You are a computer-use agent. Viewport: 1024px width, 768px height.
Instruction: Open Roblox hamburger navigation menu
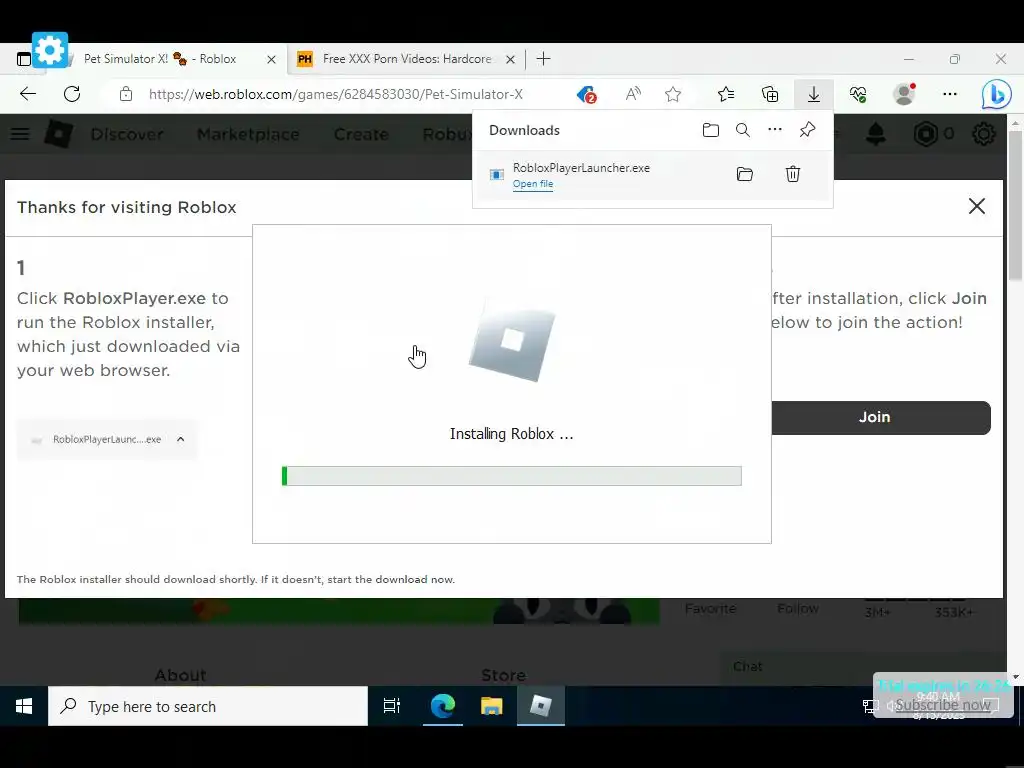[20, 134]
